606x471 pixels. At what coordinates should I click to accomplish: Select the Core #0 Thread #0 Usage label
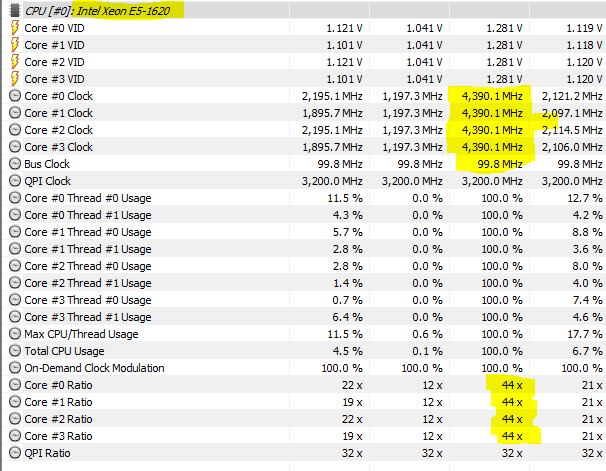click(x=88, y=198)
